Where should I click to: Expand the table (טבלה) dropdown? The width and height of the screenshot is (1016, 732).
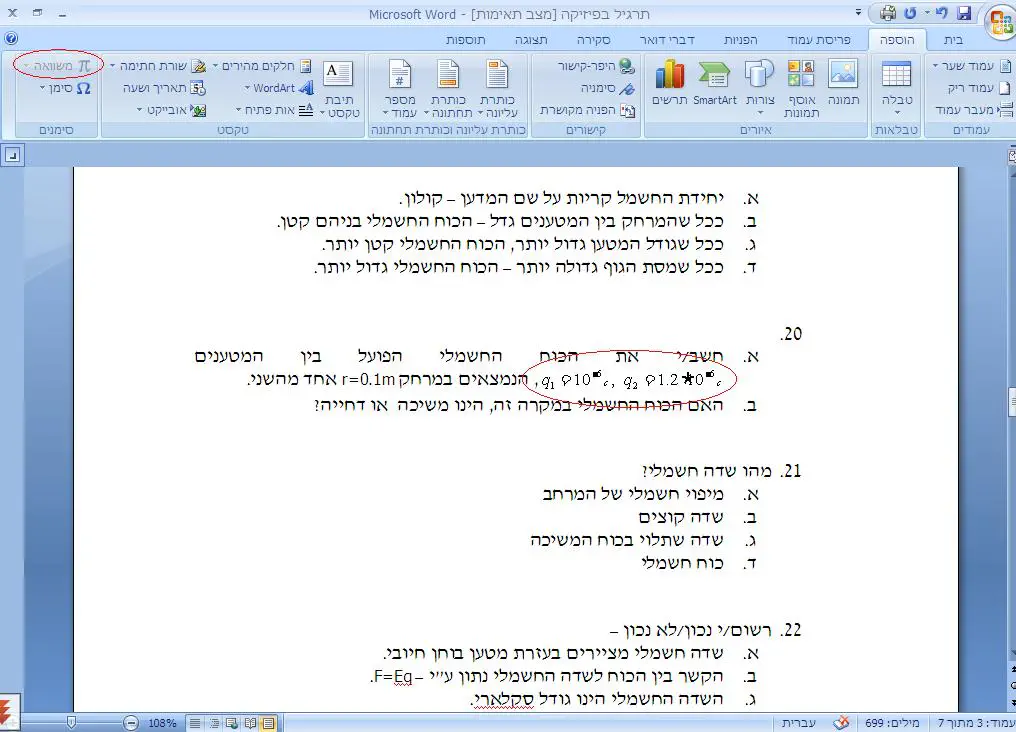[x=896, y=88]
